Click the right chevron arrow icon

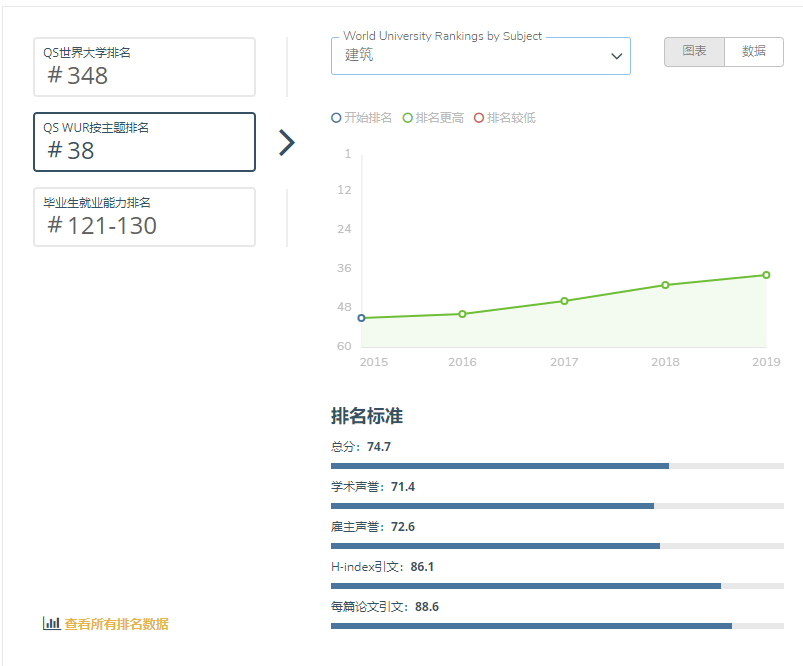tap(287, 143)
